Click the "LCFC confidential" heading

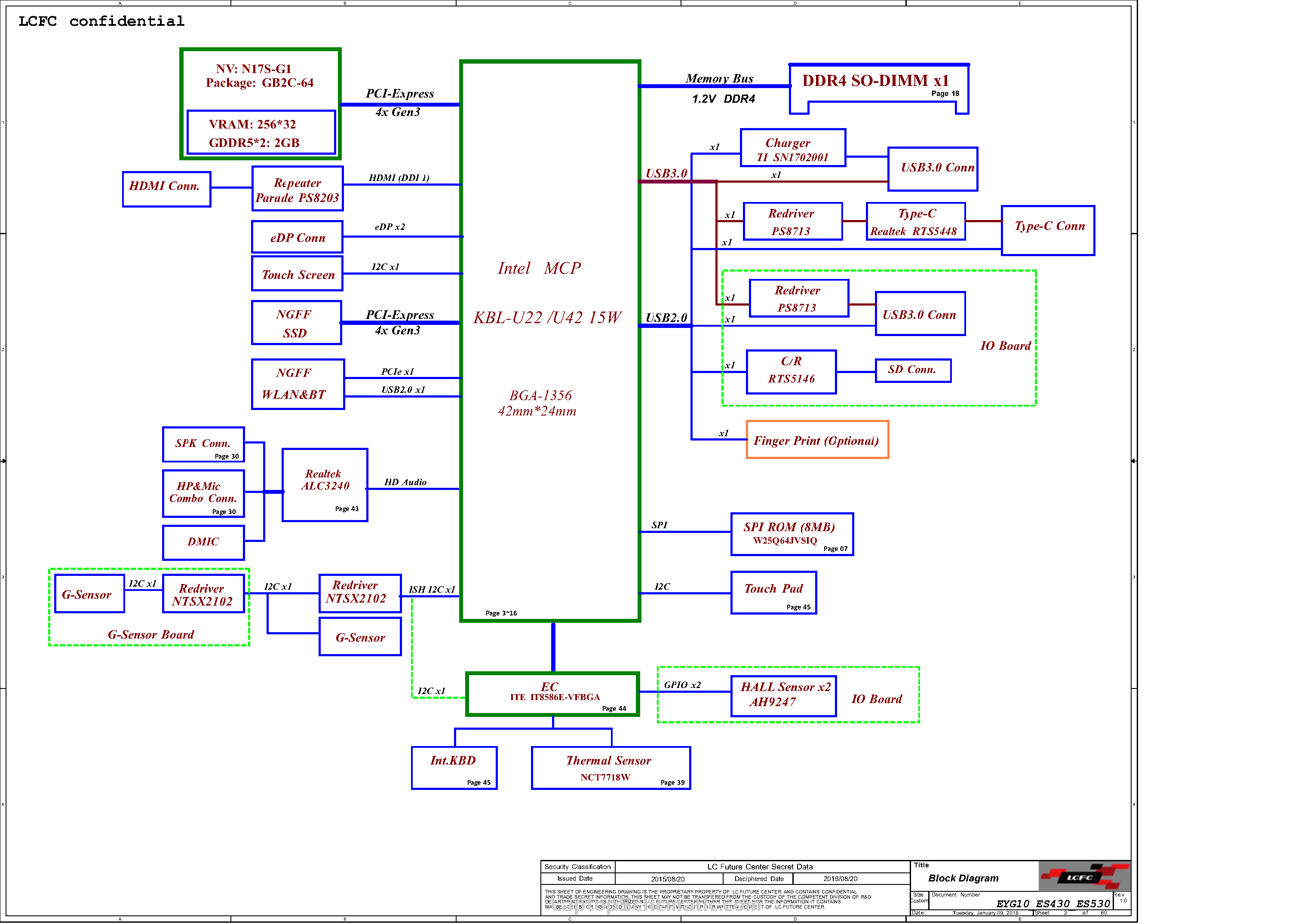click(x=101, y=21)
